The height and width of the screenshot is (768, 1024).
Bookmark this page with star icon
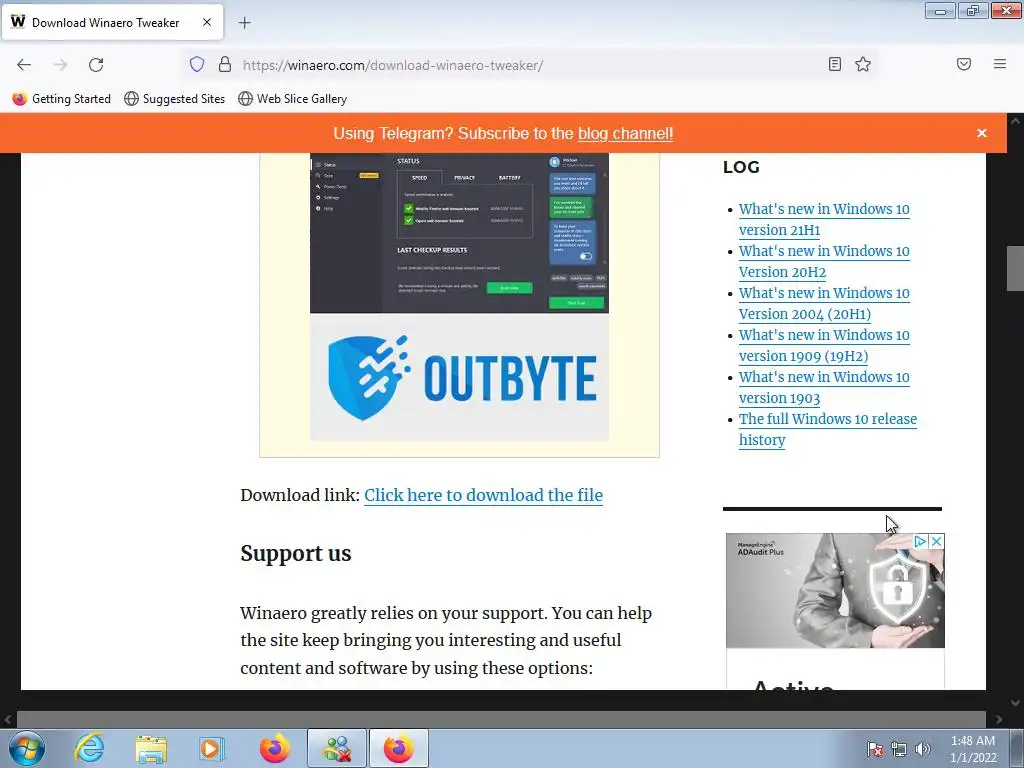click(863, 64)
